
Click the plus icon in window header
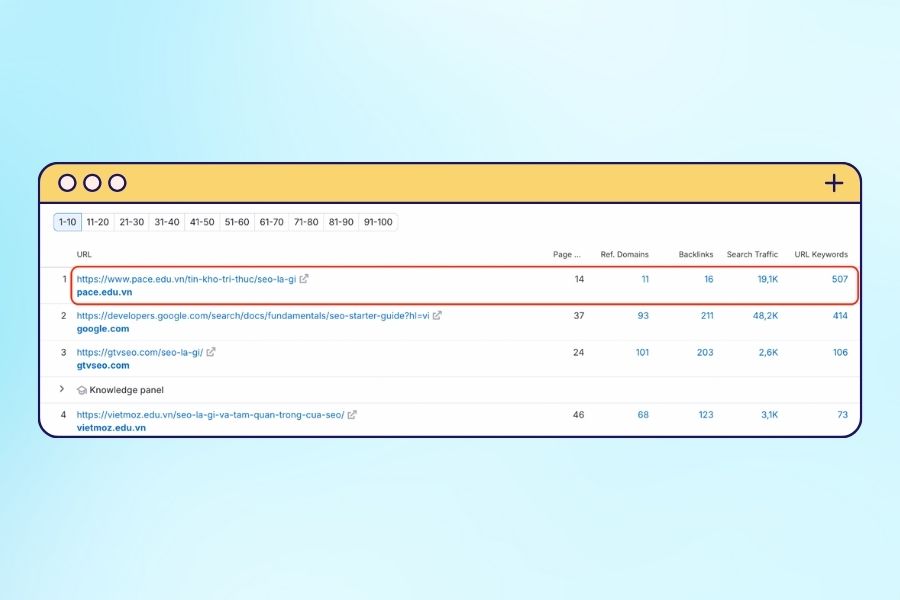tap(834, 183)
